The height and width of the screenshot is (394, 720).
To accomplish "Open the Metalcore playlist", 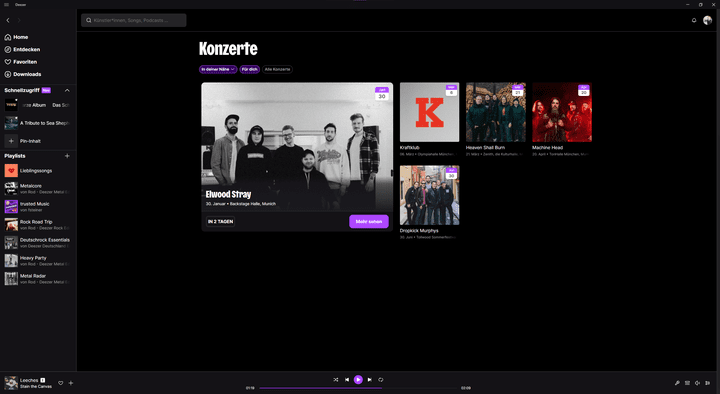I will 38,189.
